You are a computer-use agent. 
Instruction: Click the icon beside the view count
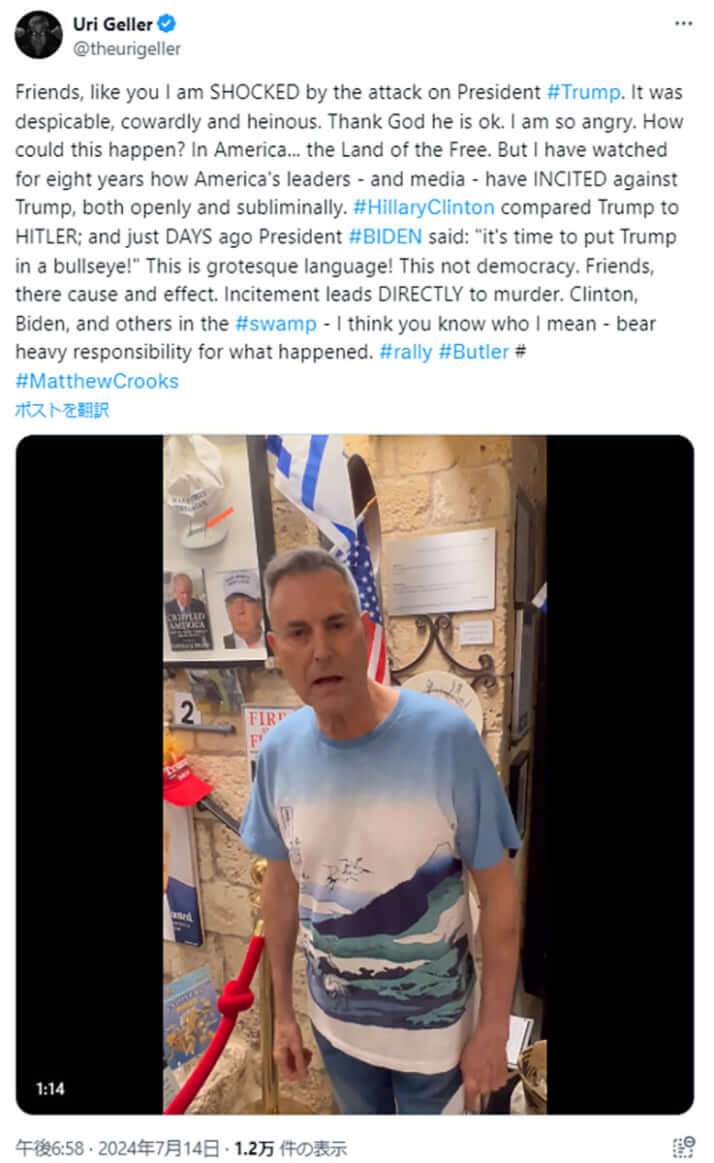pos(684,1147)
